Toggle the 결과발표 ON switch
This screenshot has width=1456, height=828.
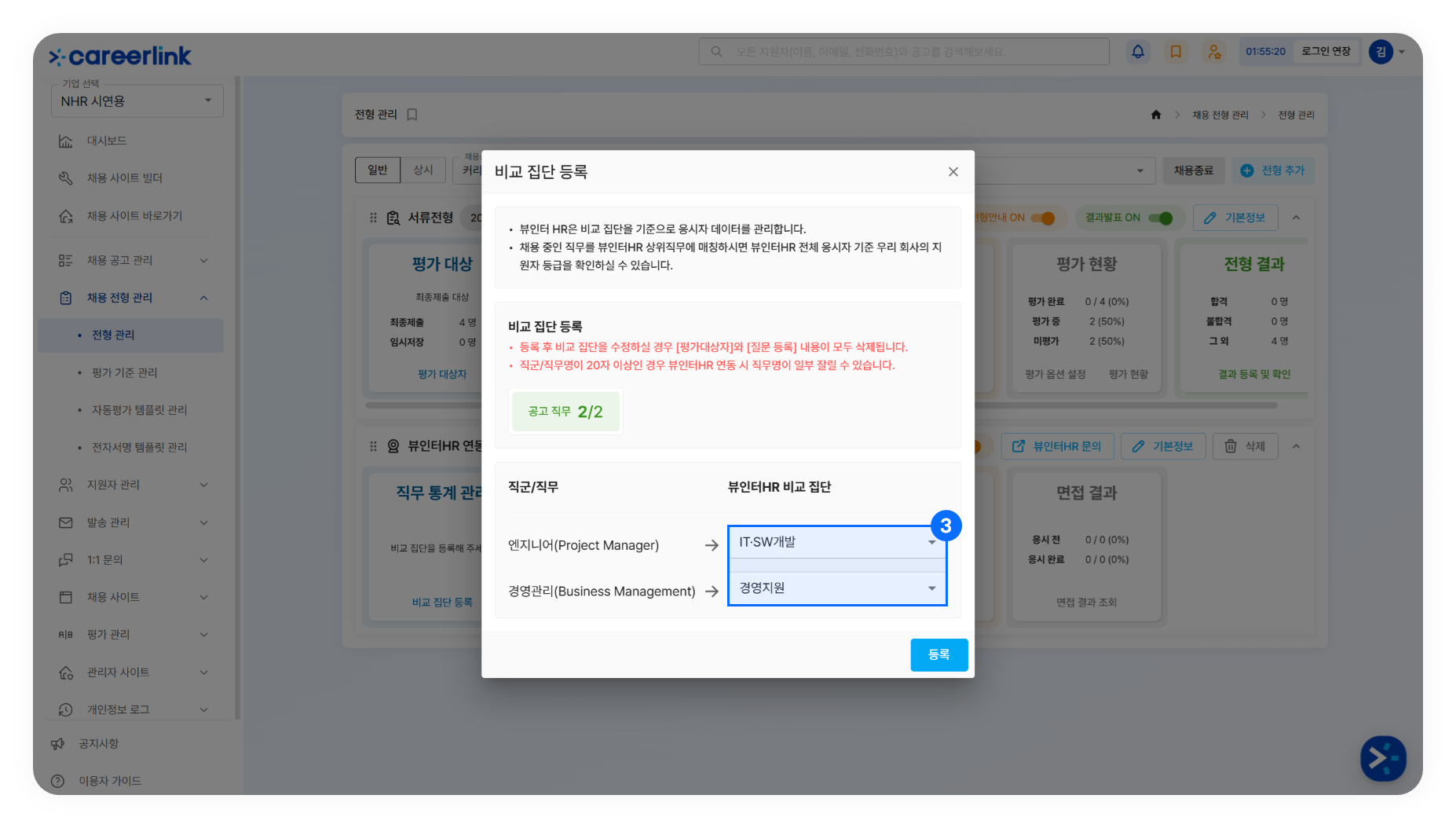[x=1161, y=218]
